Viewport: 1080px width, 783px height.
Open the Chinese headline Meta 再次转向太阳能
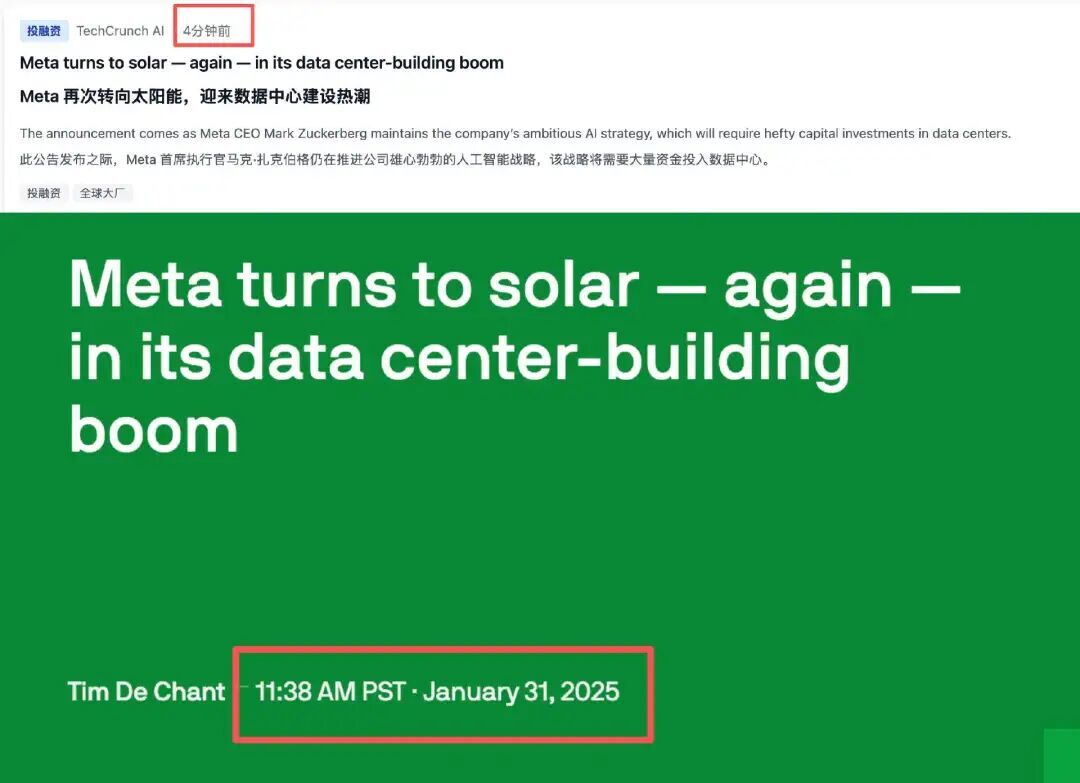point(195,97)
